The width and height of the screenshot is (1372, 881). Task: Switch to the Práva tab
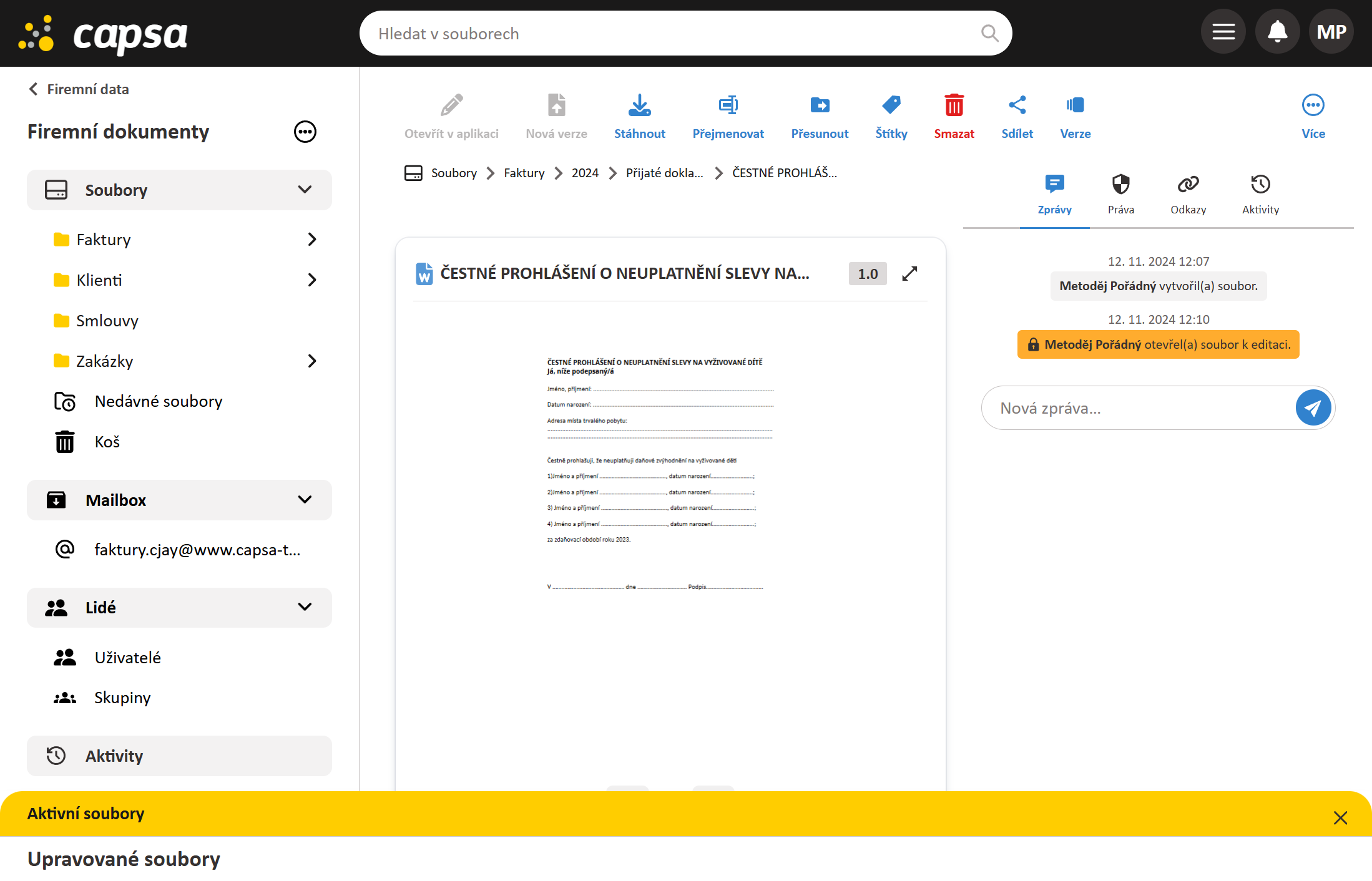tap(1120, 193)
